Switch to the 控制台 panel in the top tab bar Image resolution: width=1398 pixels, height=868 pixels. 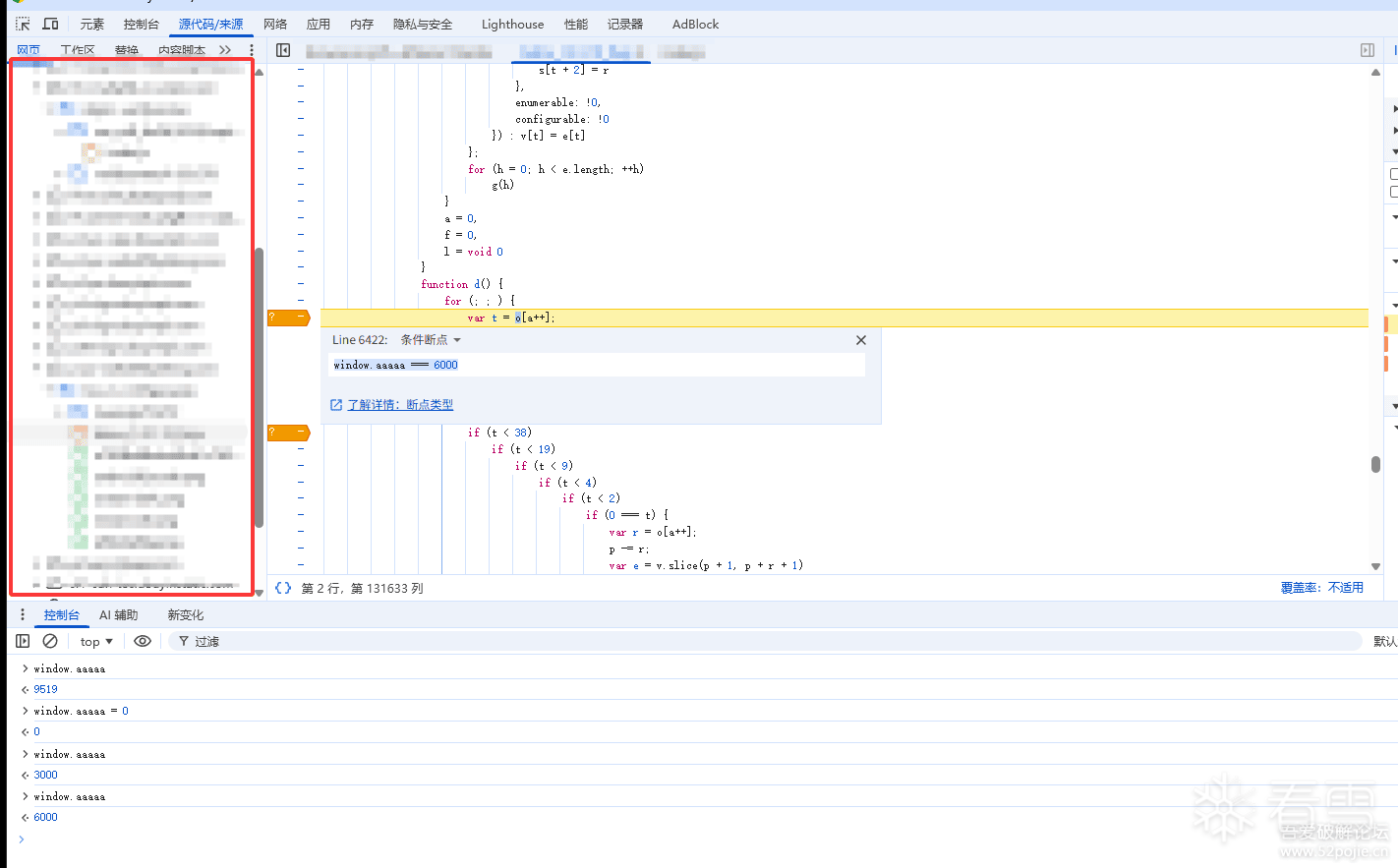pos(142,25)
